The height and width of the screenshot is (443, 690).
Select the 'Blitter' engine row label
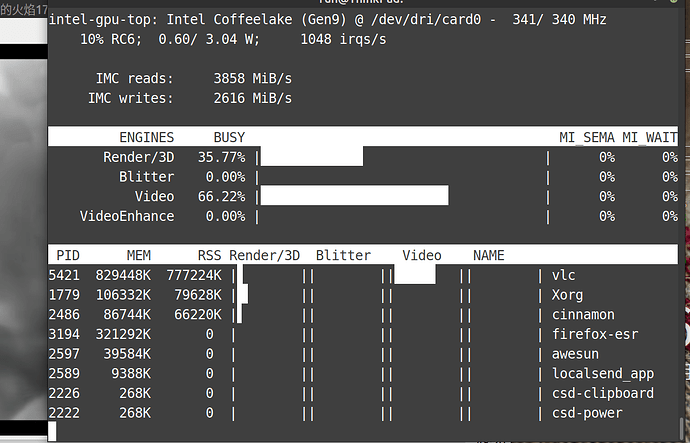tap(147, 177)
